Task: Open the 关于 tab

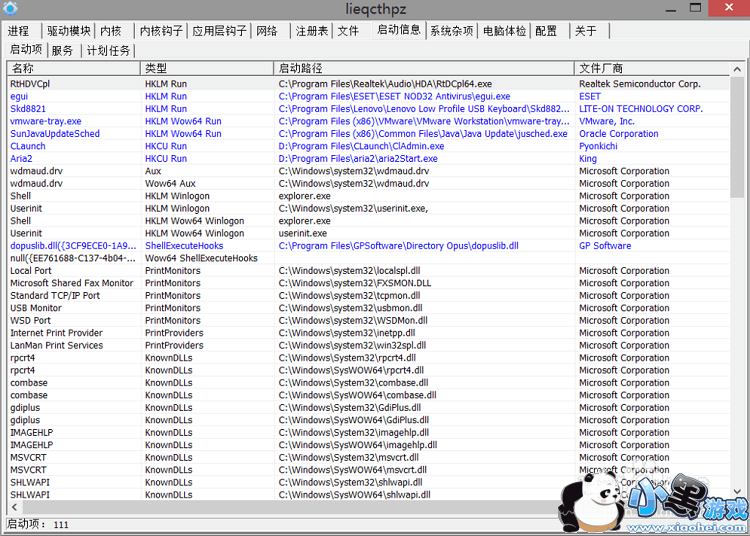Action: (586, 31)
